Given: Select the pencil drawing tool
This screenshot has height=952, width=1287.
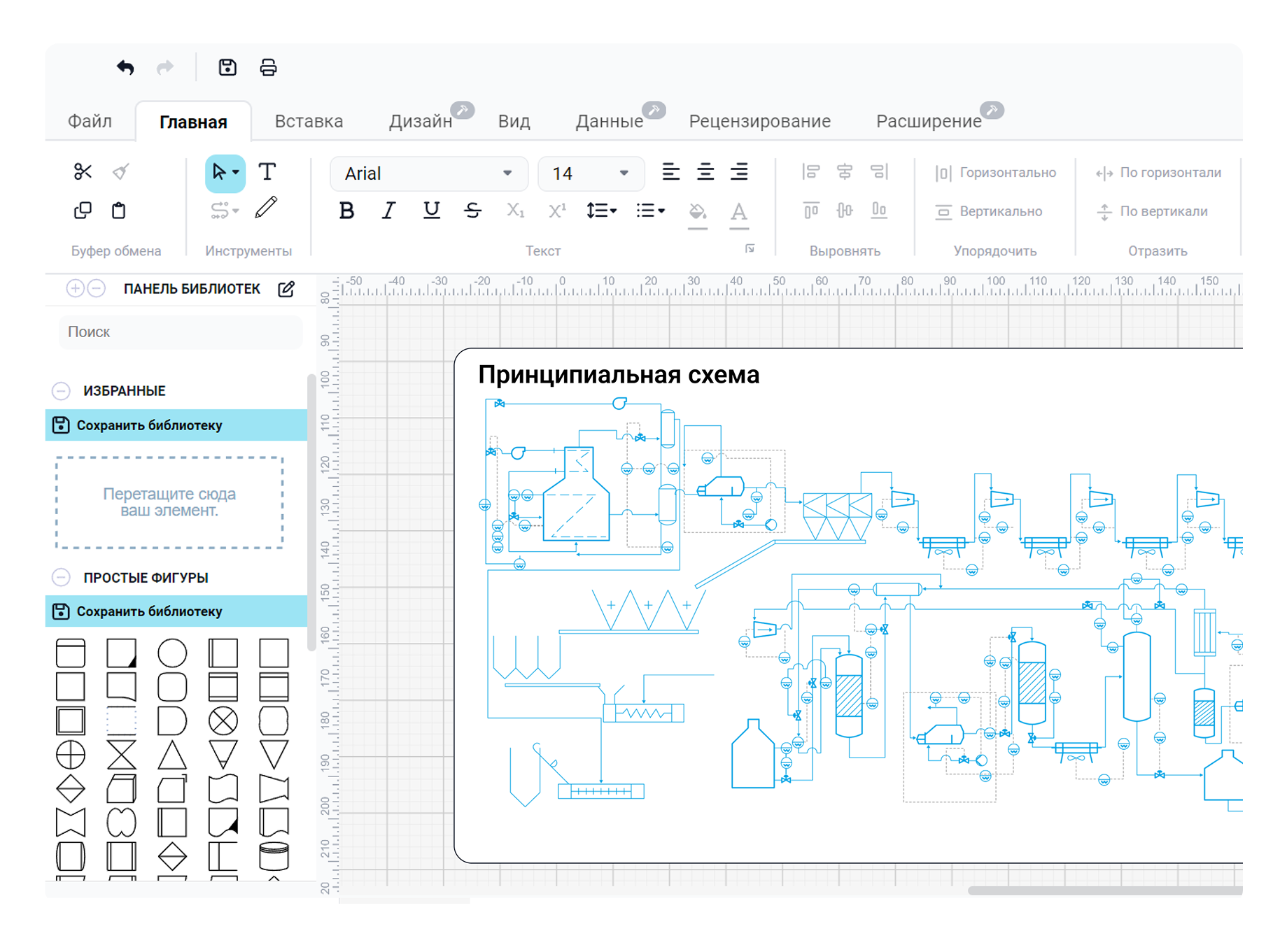Looking at the screenshot, I should coord(266,208).
